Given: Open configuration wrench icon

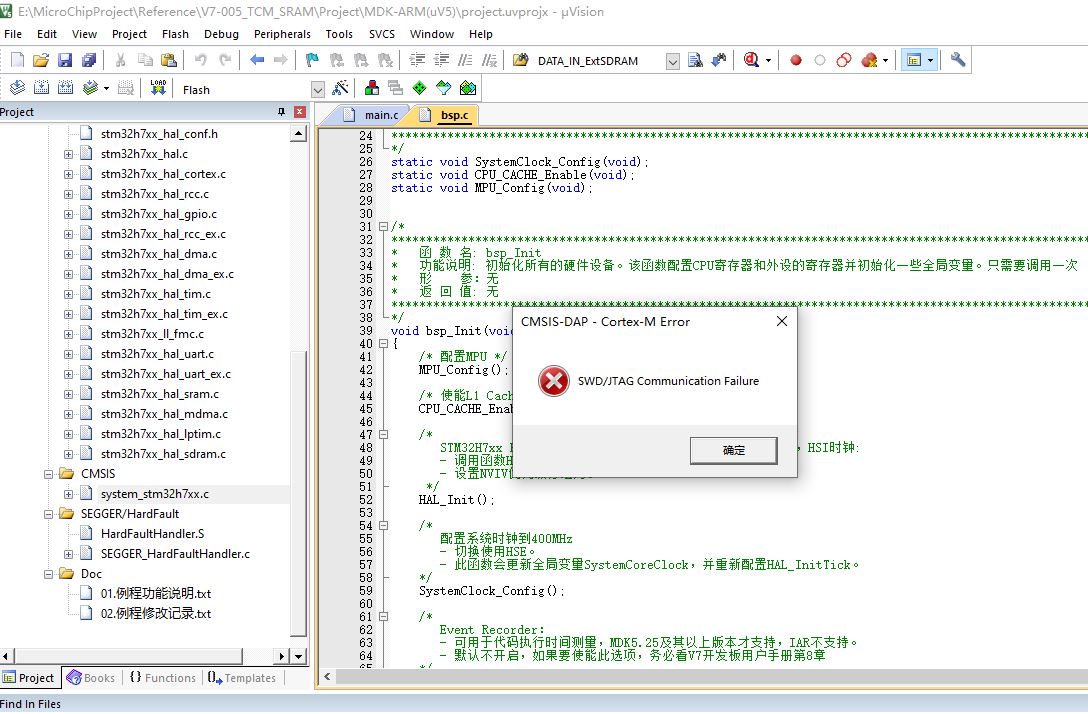Looking at the screenshot, I should coord(958,60).
